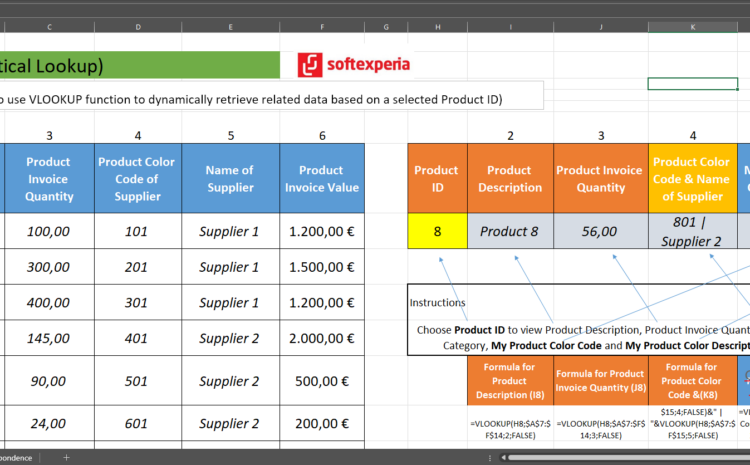Click index number 2 above Product Description
This screenshot has width=750, height=465.
(x=510, y=136)
